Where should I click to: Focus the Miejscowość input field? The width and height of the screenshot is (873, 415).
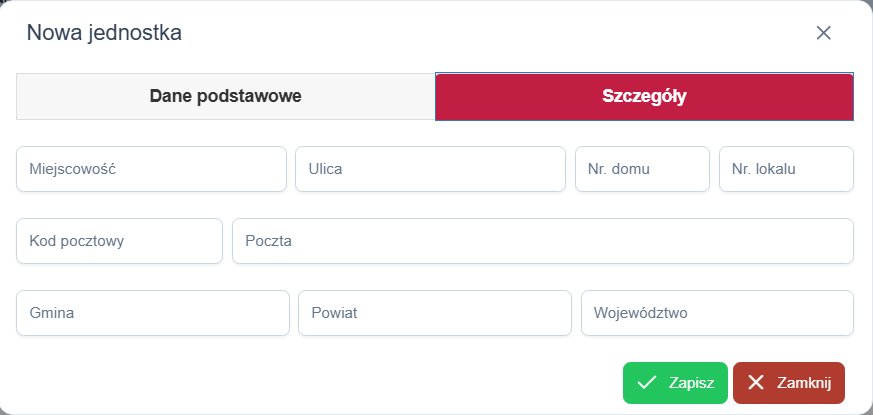pos(151,169)
